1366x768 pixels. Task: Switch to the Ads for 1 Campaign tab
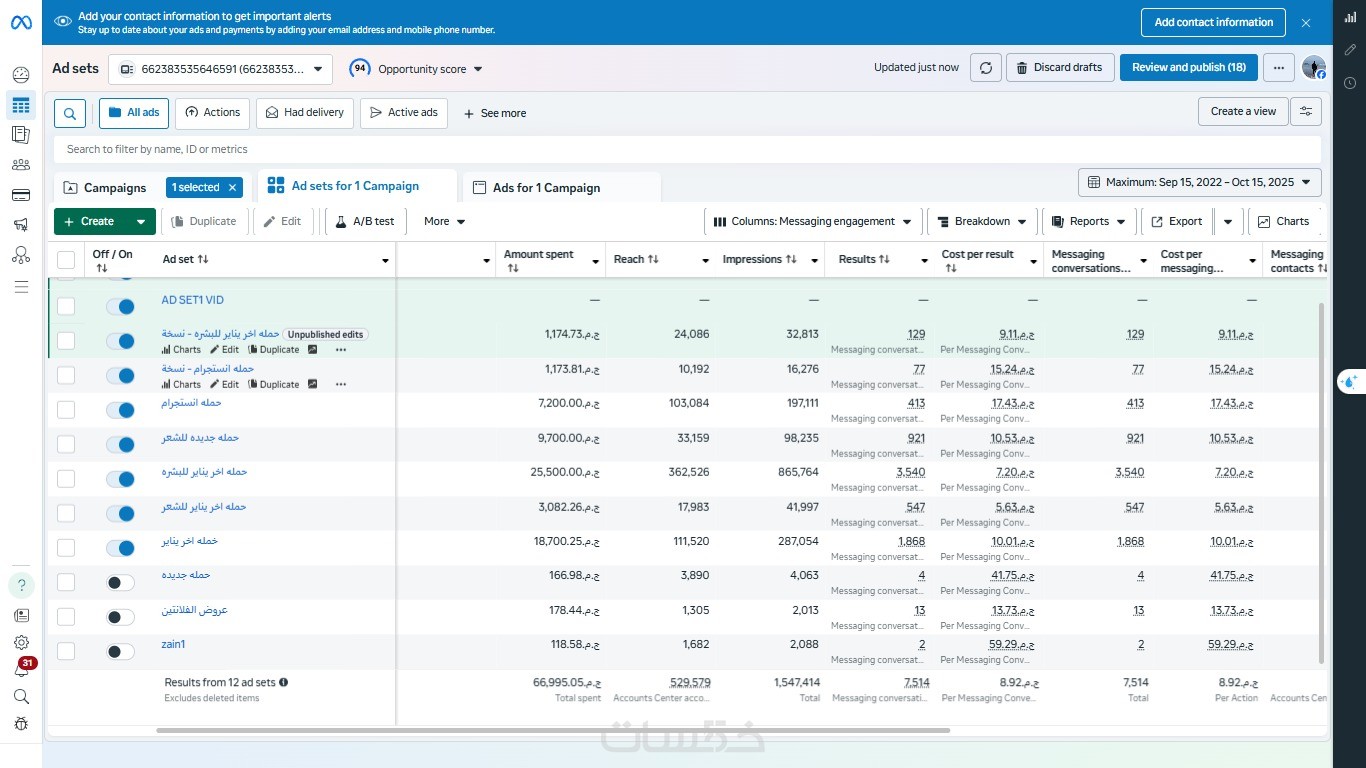tap(546, 188)
